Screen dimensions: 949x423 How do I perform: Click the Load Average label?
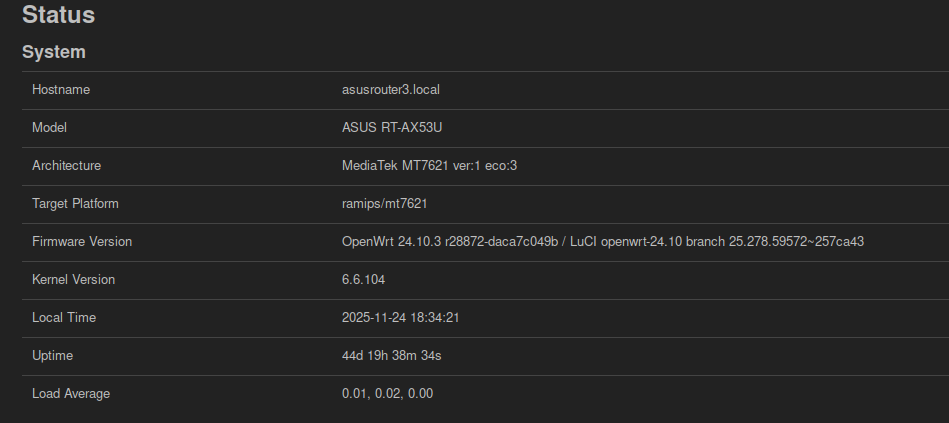click(x=71, y=394)
